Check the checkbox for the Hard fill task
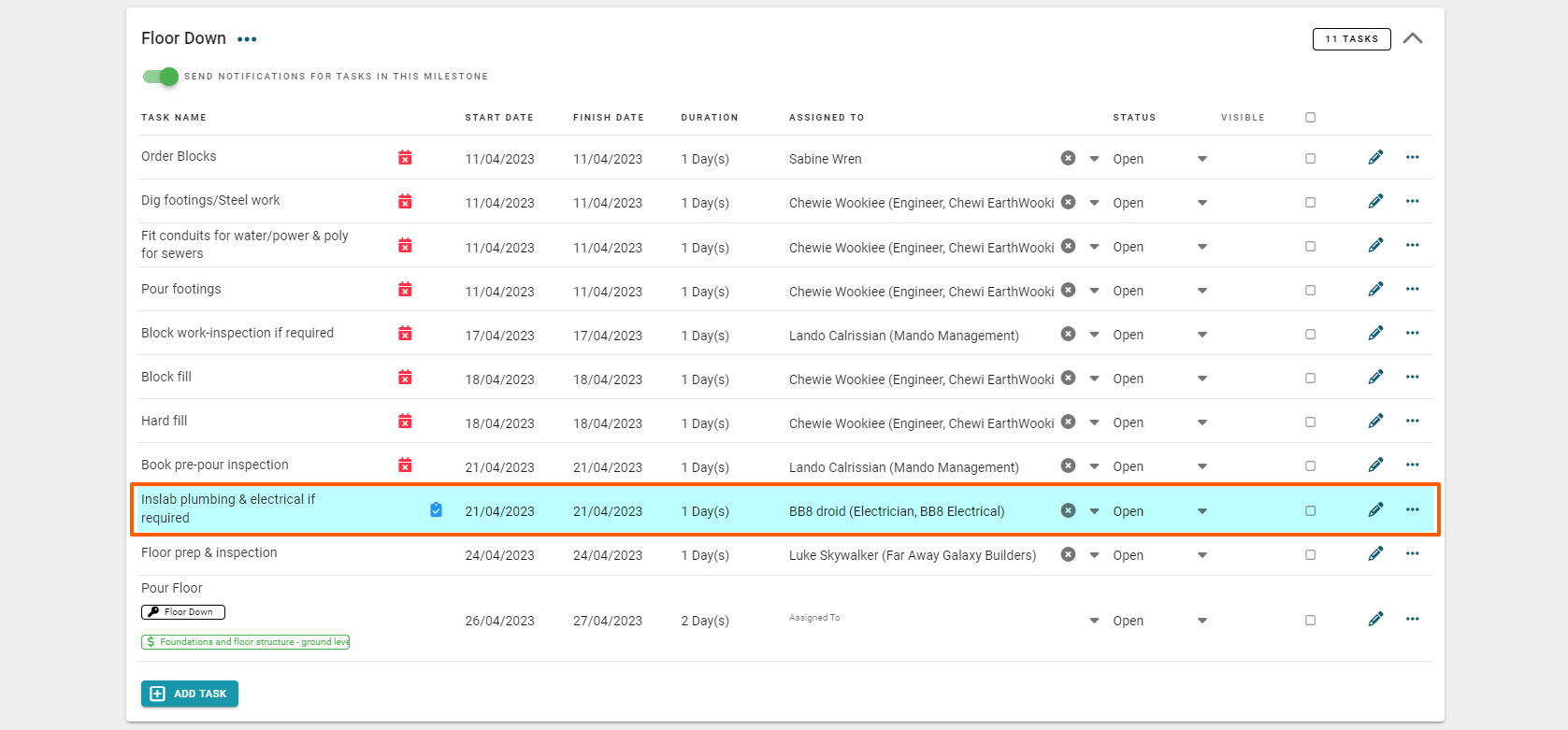Screen dimensions: 1568x730 (x=1310, y=422)
